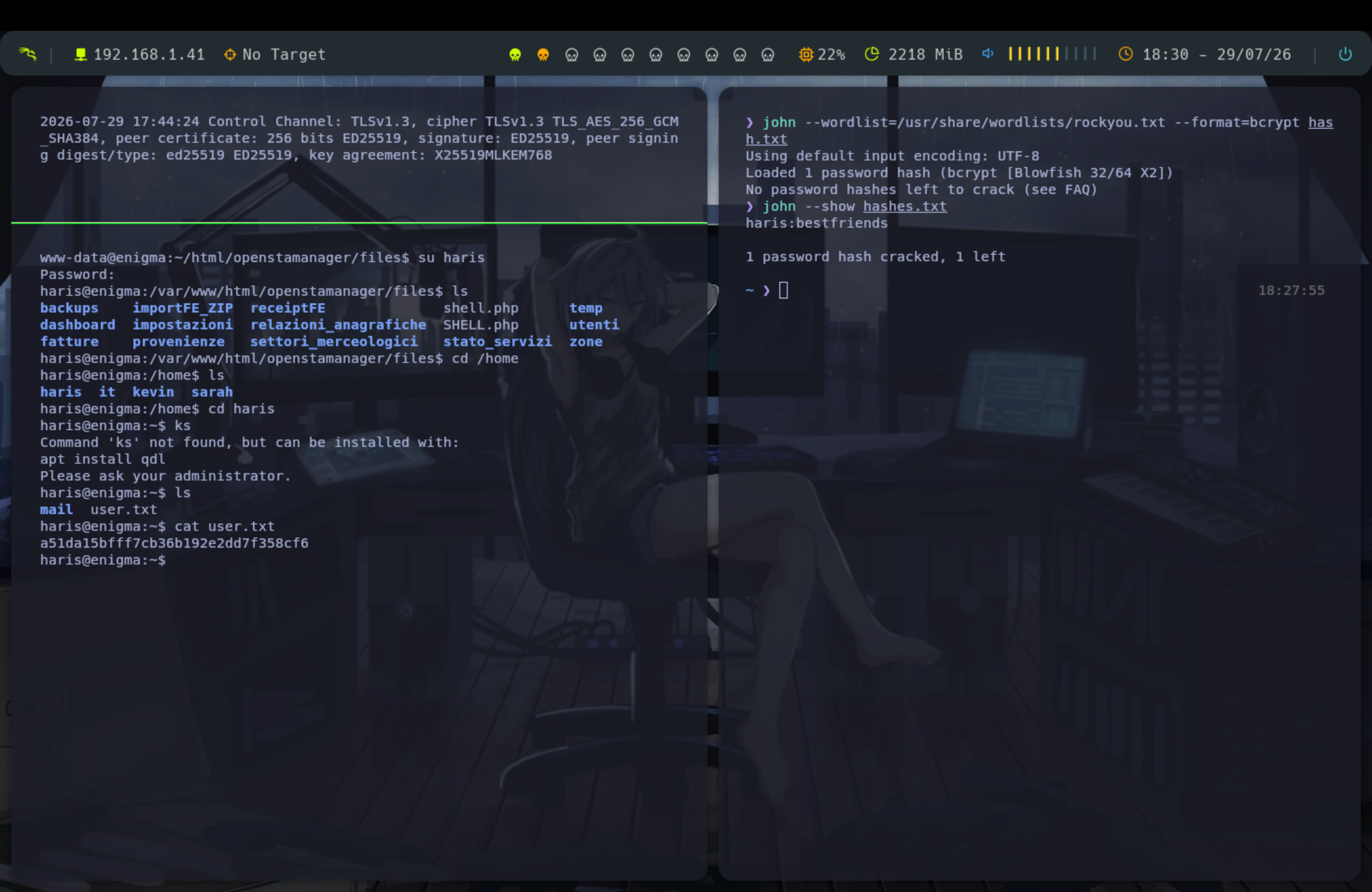Click the uppercase "SHELL.php" file name
The image size is (1372, 892).
click(481, 325)
